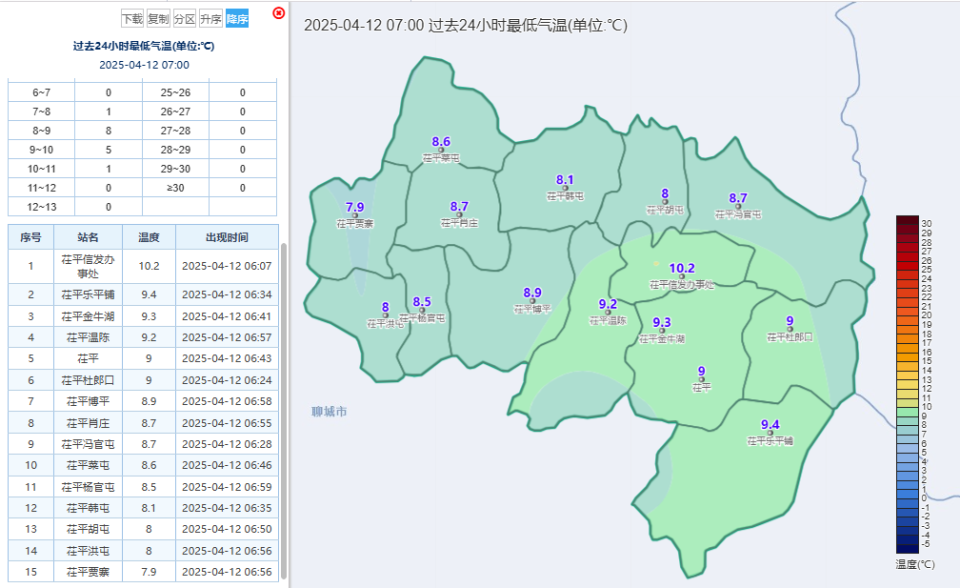Click map station marker 茌平冯官屯 8.7
This screenshot has width=960, height=588.
[x=738, y=206]
